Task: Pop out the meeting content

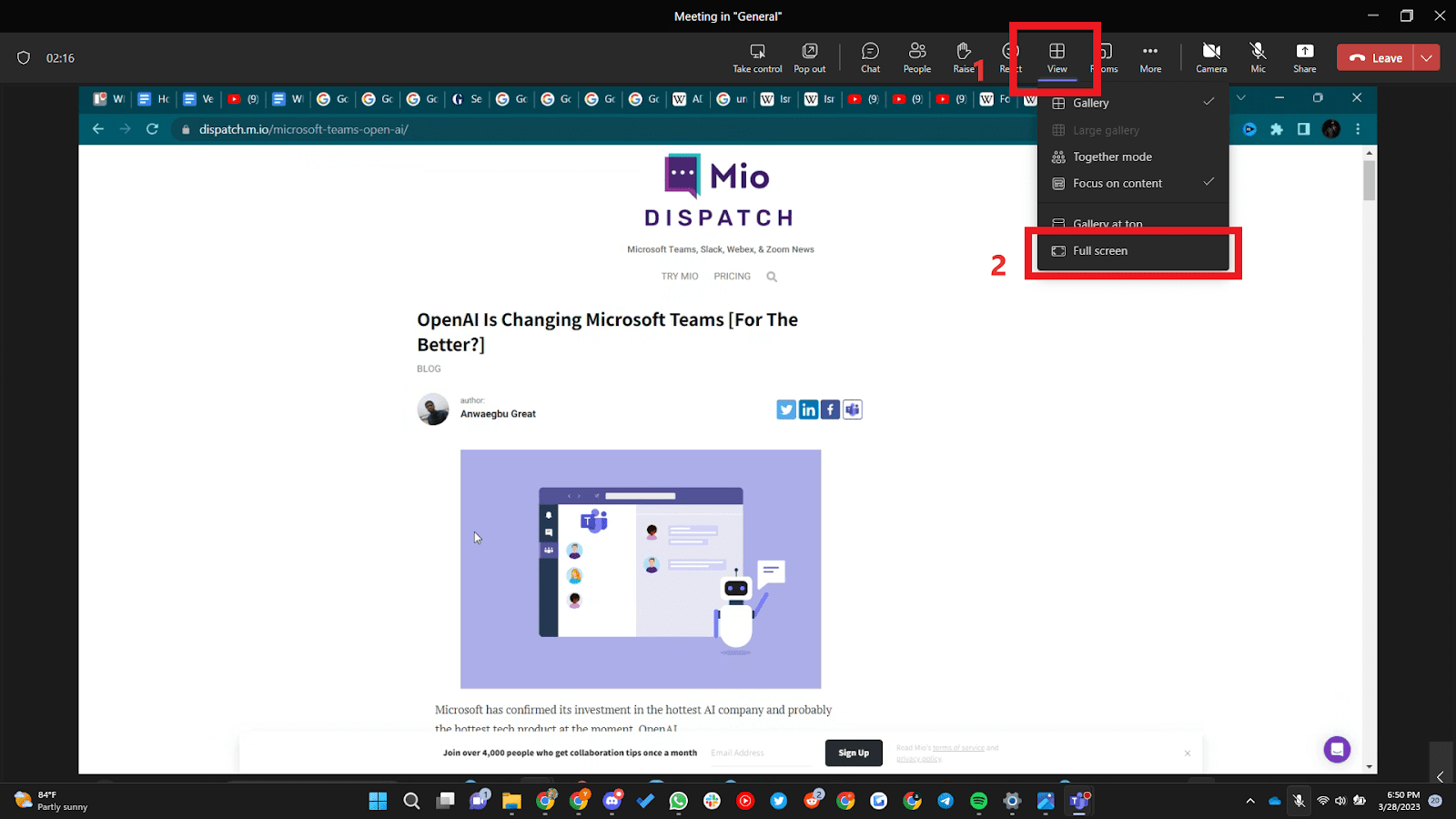Action: (x=809, y=56)
